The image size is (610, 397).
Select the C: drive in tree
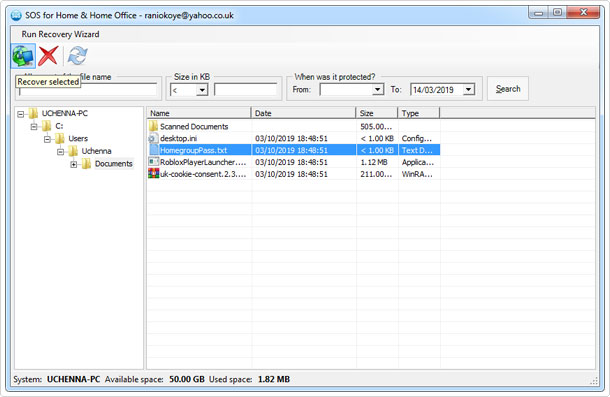click(x=59, y=126)
